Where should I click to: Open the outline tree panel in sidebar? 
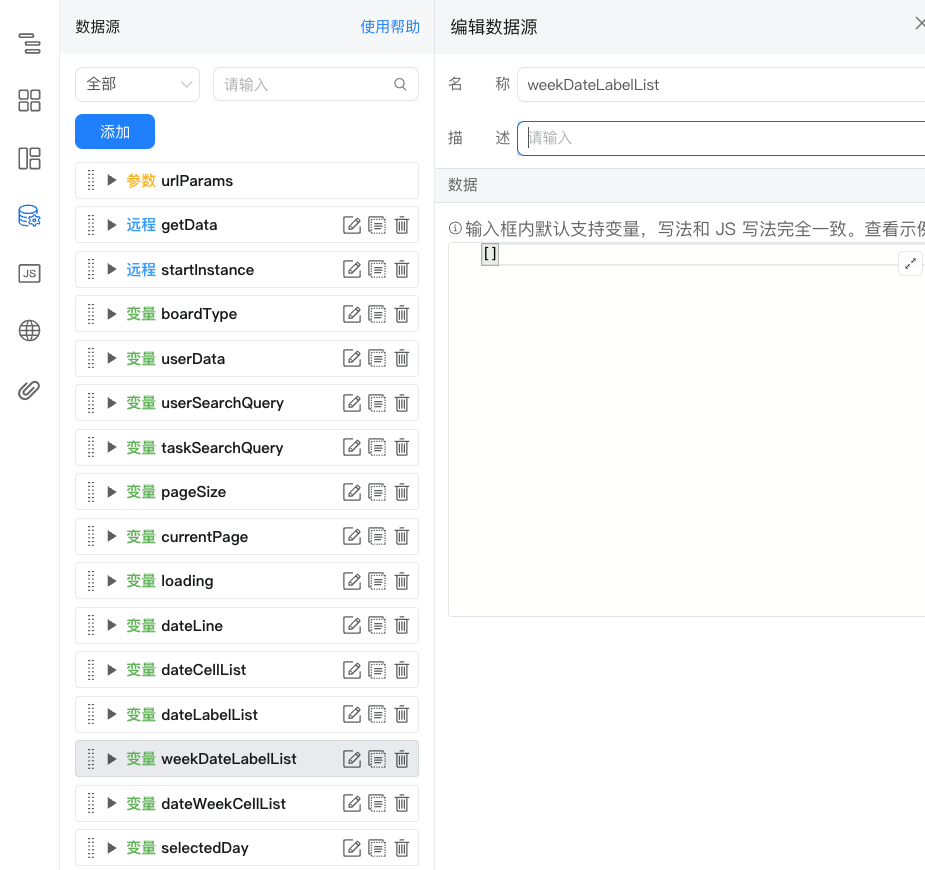click(x=29, y=43)
